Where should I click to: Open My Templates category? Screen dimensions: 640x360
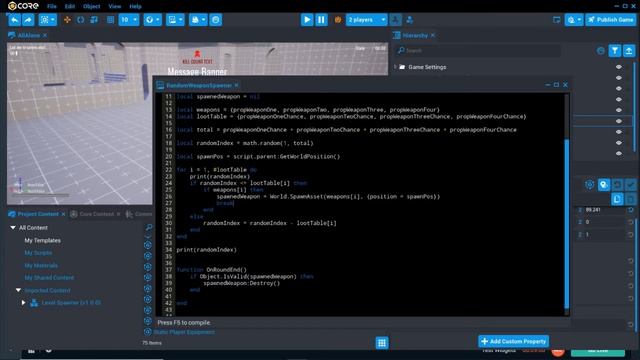click(42, 240)
